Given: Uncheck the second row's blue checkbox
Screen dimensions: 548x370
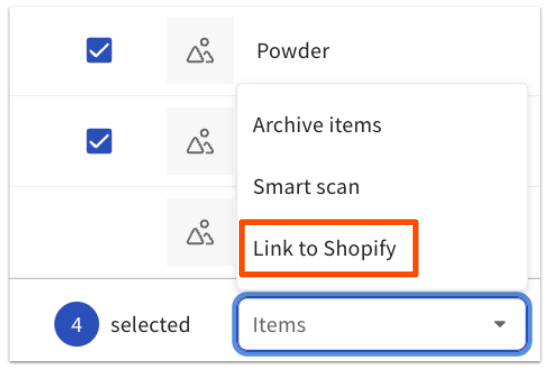Looking at the screenshot, I should tap(99, 141).
